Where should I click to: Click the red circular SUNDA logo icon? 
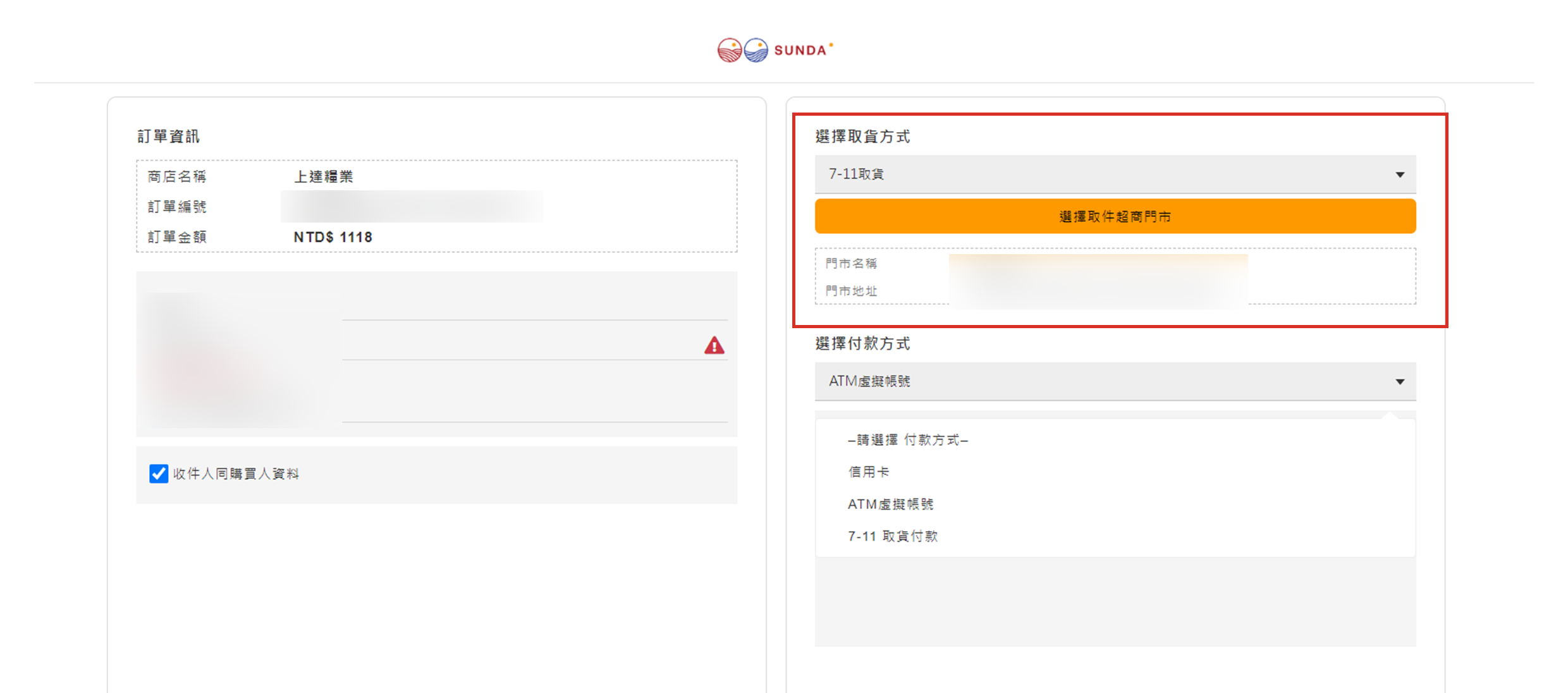coord(729,50)
